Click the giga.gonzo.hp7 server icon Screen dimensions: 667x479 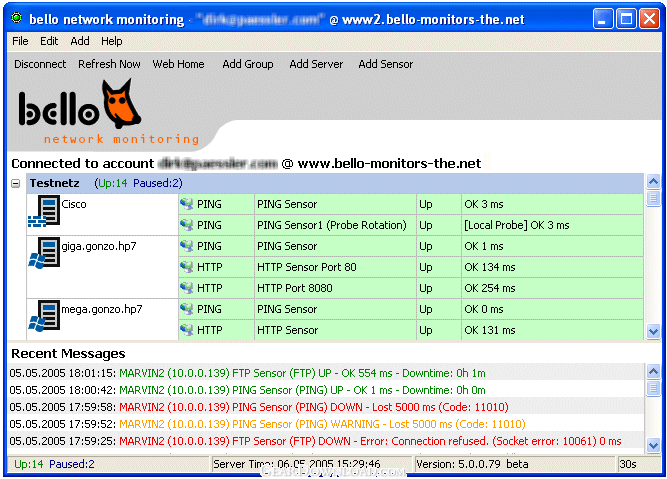point(44,253)
